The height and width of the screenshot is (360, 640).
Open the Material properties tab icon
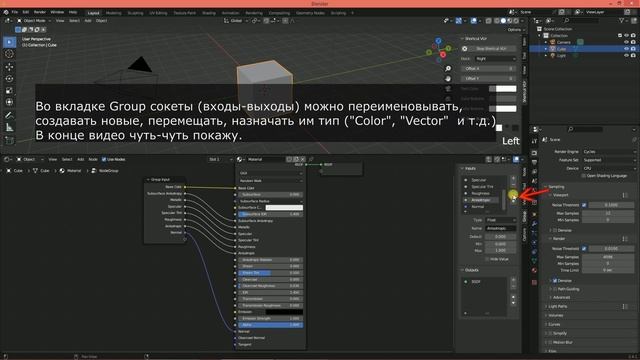534,270
